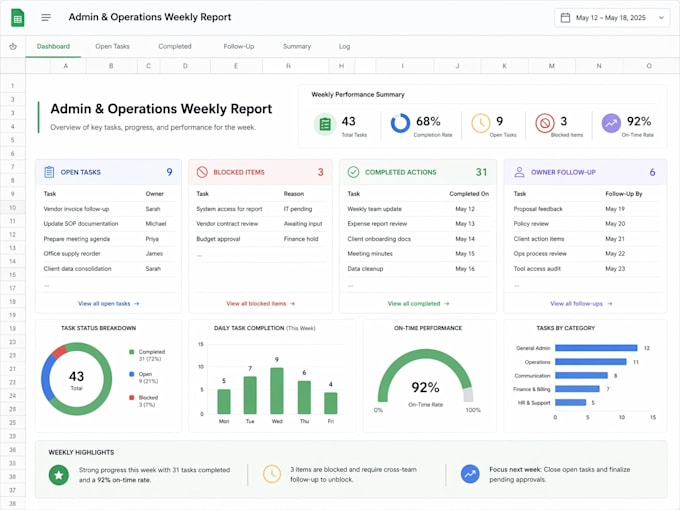680x510 pixels.
Task: Select the Data cleanup completed task
Action: click(365, 269)
